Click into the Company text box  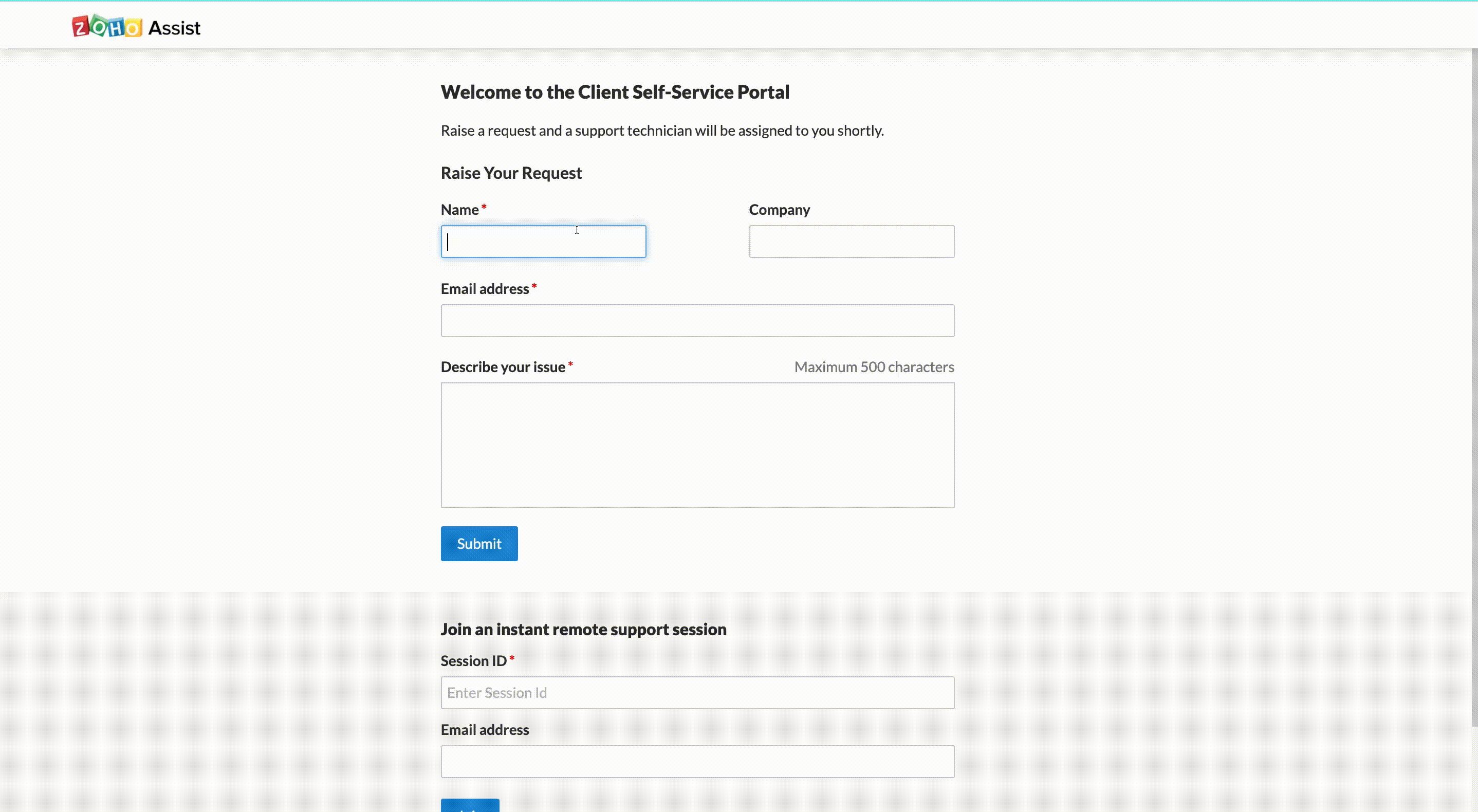pos(851,242)
